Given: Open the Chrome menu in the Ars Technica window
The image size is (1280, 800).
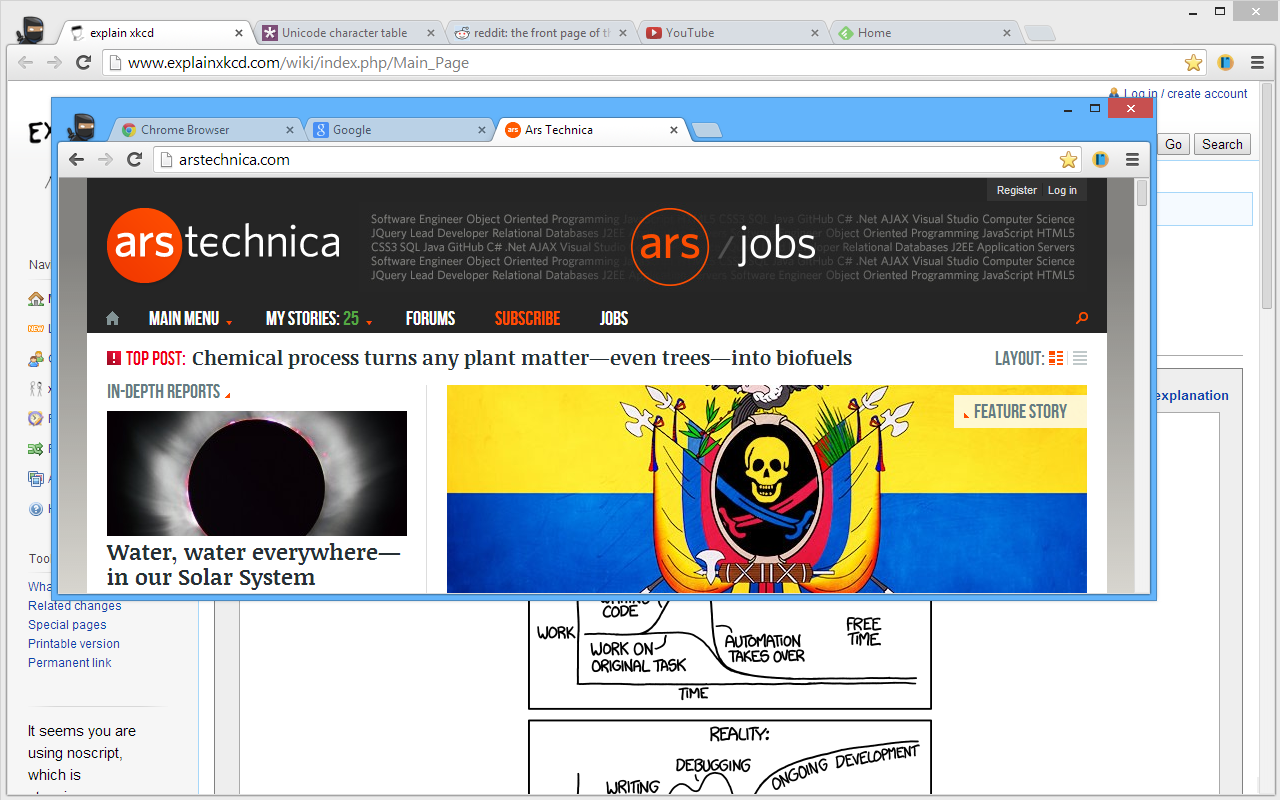Looking at the screenshot, I should click(x=1132, y=160).
